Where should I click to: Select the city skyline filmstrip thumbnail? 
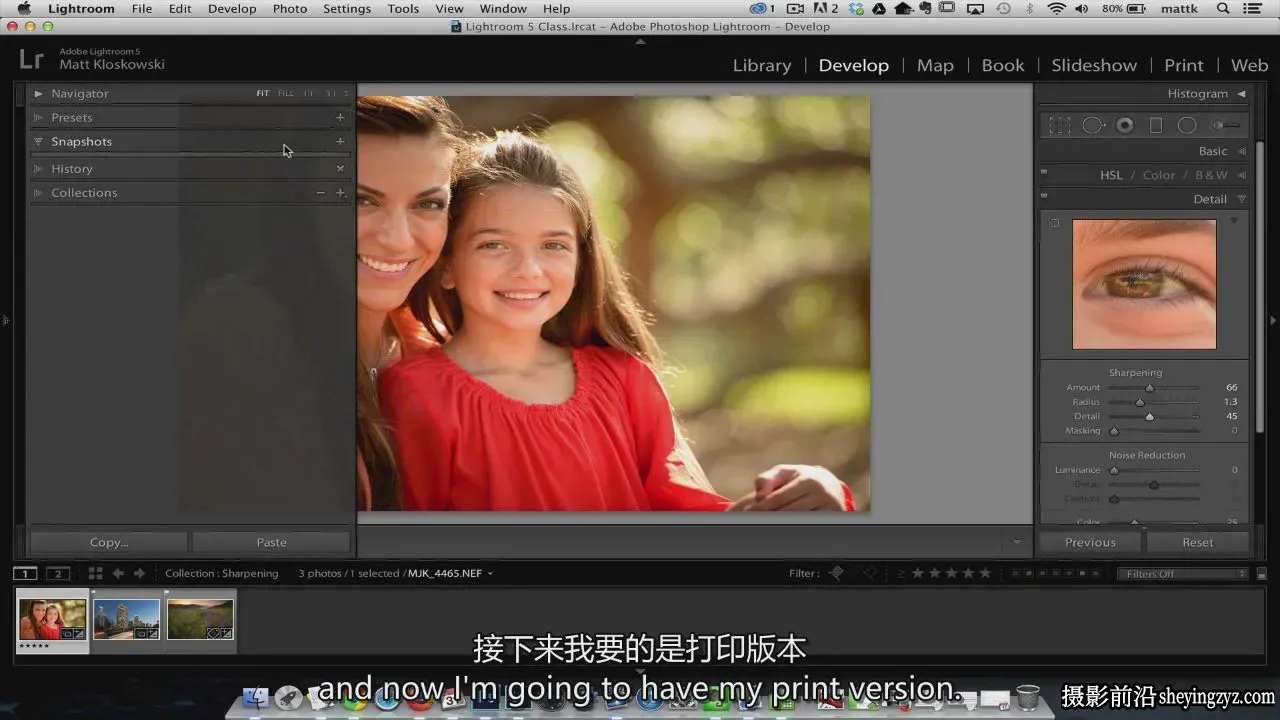click(x=127, y=619)
